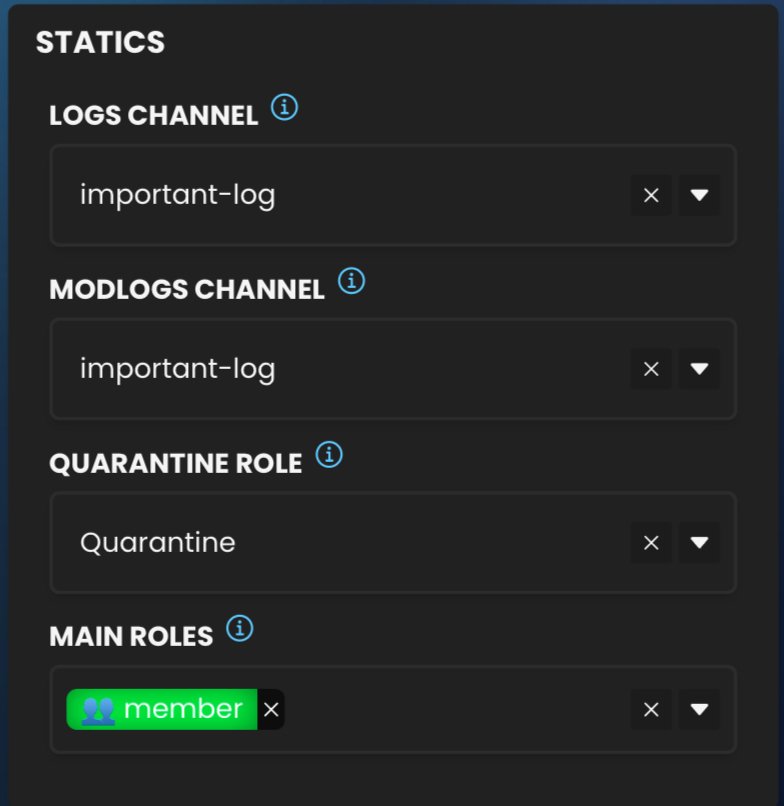Open the MAIN ROLES dropdown
This screenshot has width=784, height=806.
click(x=699, y=709)
